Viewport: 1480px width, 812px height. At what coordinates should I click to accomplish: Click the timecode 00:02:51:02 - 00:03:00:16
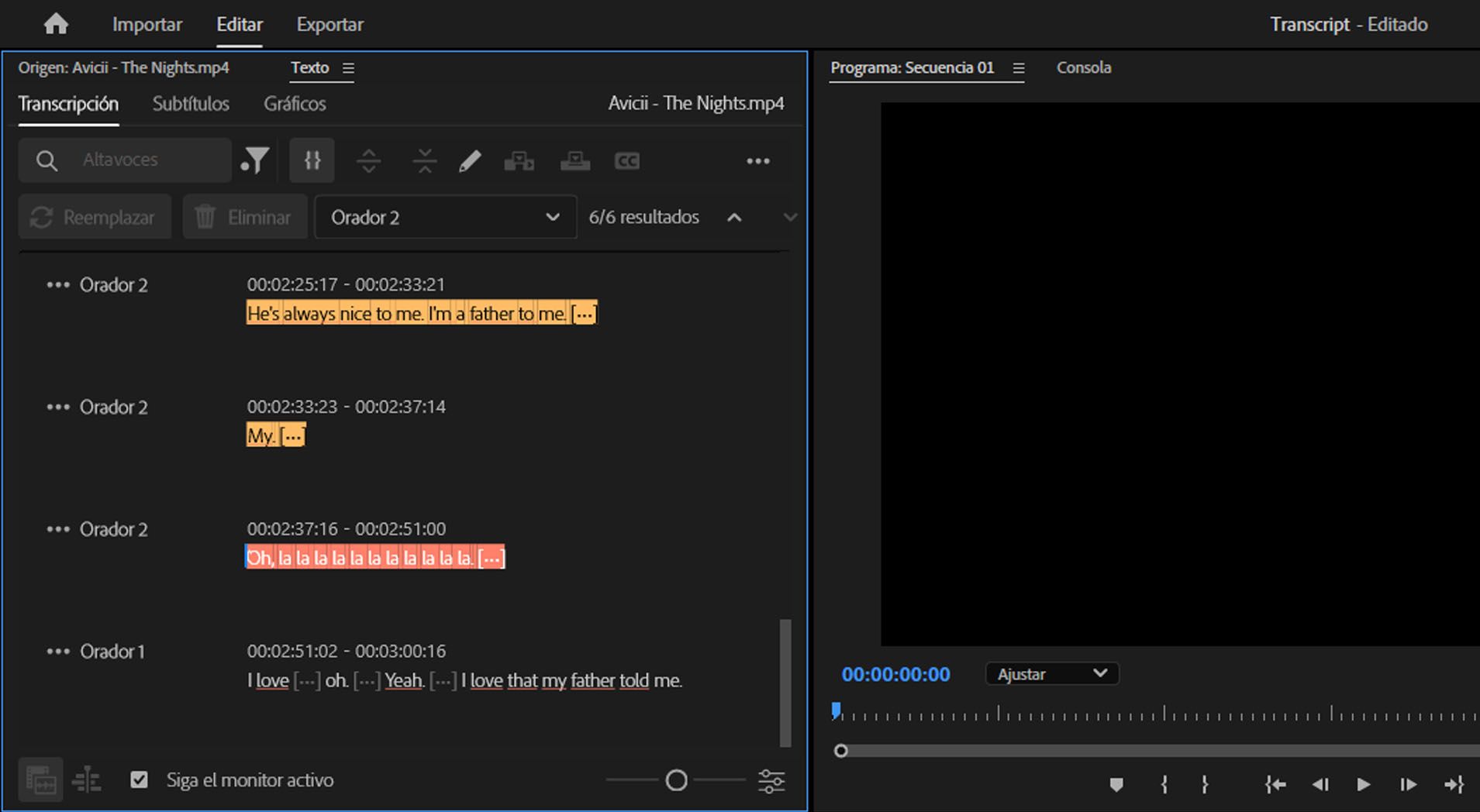tap(347, 651)
